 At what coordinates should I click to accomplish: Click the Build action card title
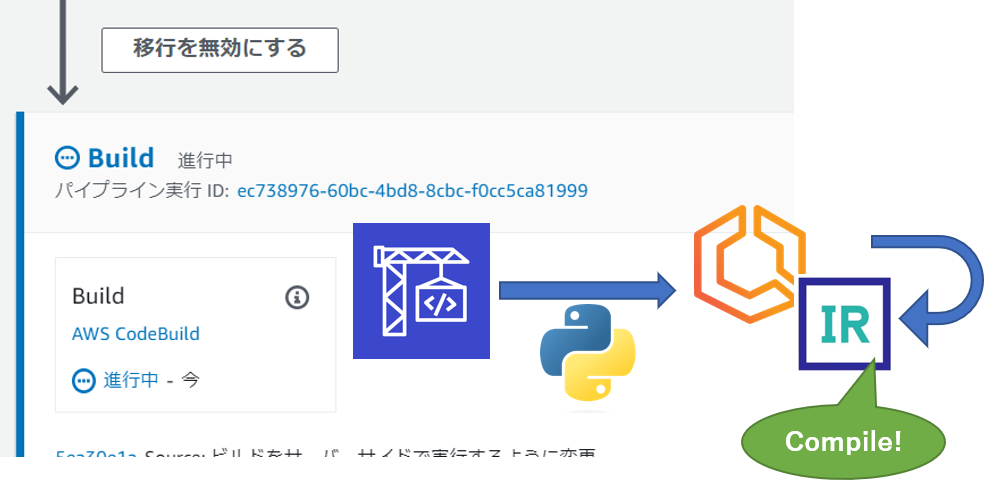[98, 296]
